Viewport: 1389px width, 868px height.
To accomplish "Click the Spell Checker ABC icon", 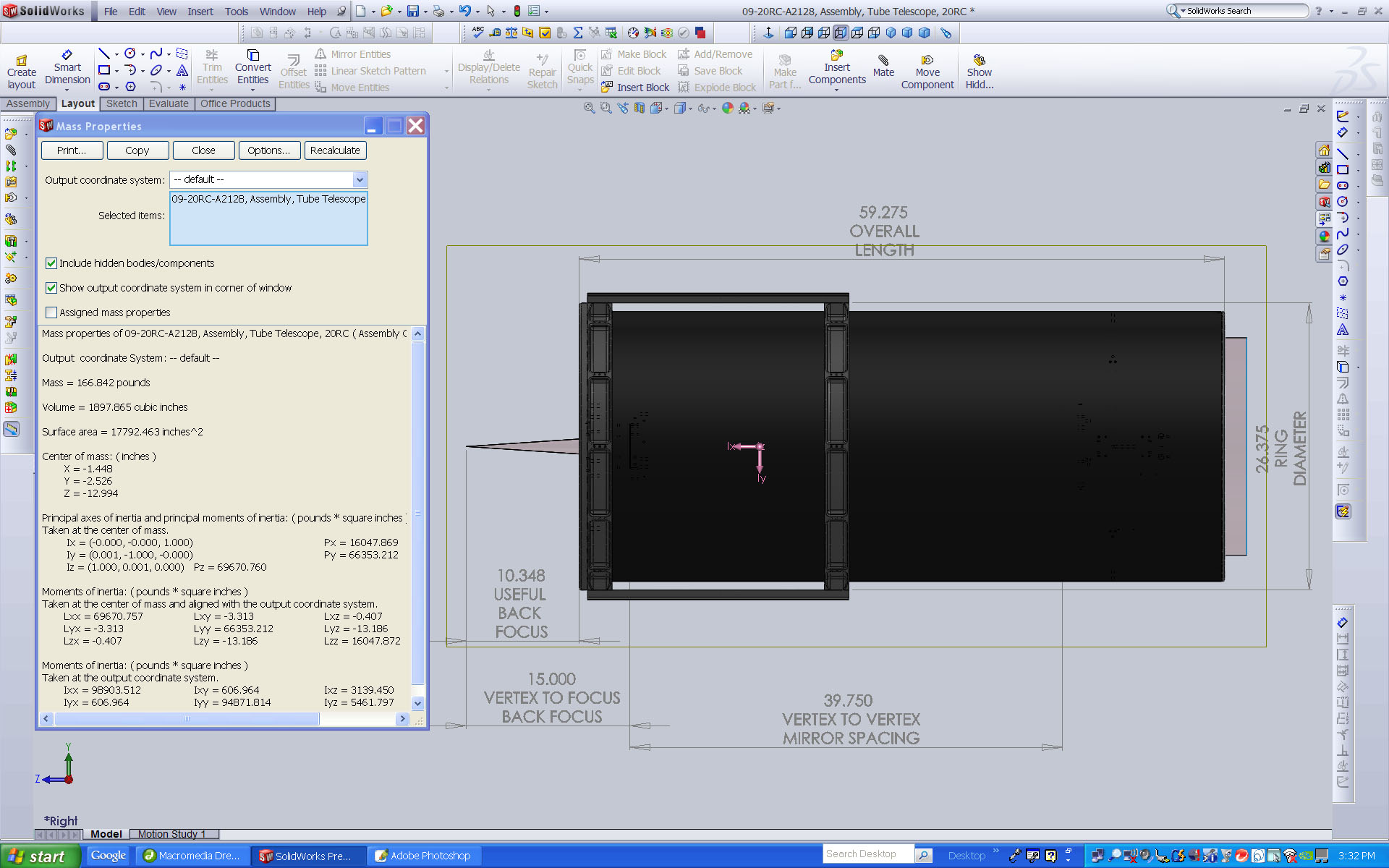I will click(x=478, y=33).
